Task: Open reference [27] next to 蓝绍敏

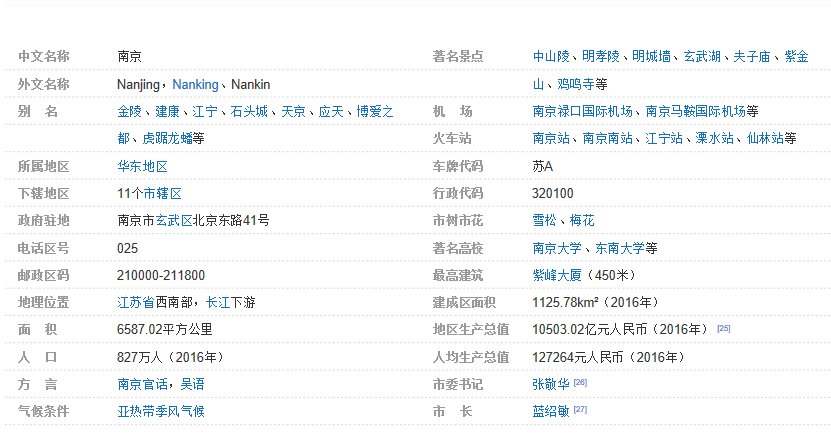Action: pos(580,409)
